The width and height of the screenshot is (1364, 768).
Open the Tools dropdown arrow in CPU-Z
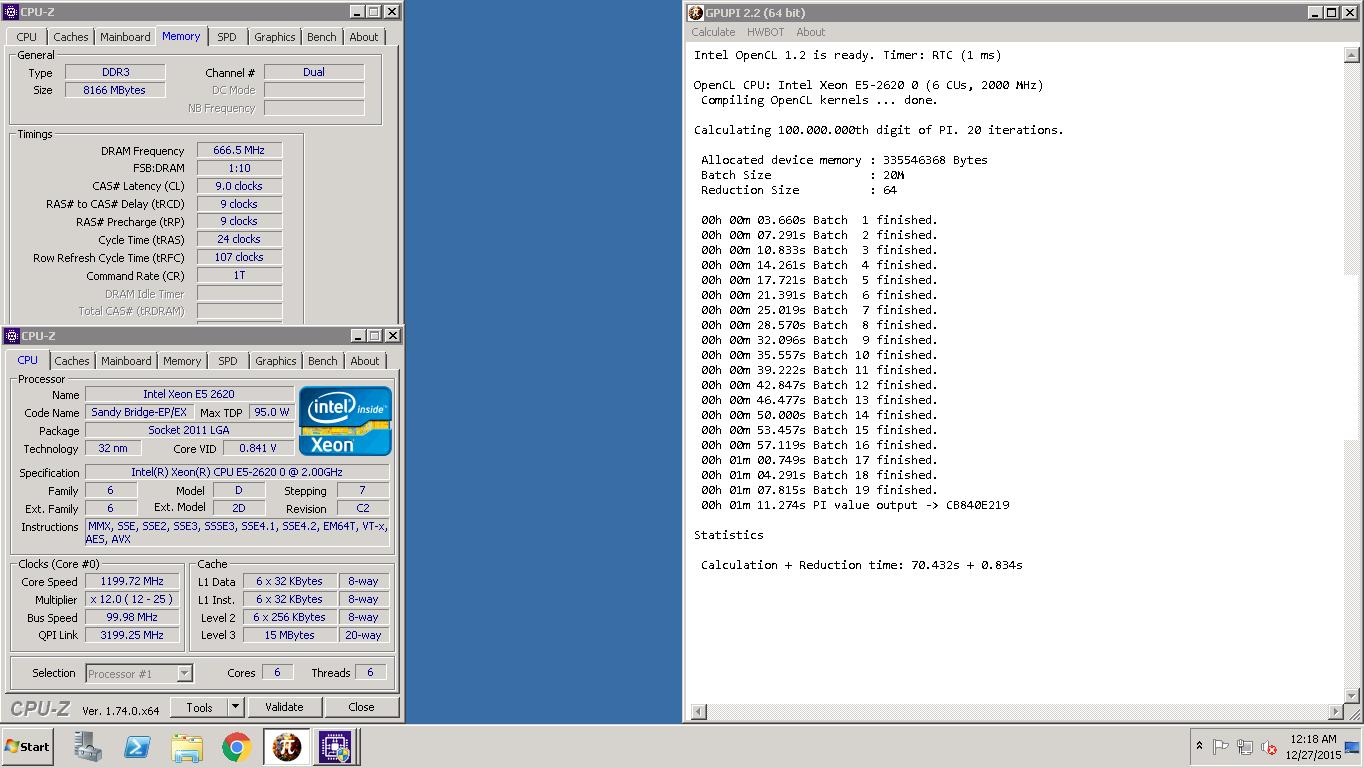[236, 707]
